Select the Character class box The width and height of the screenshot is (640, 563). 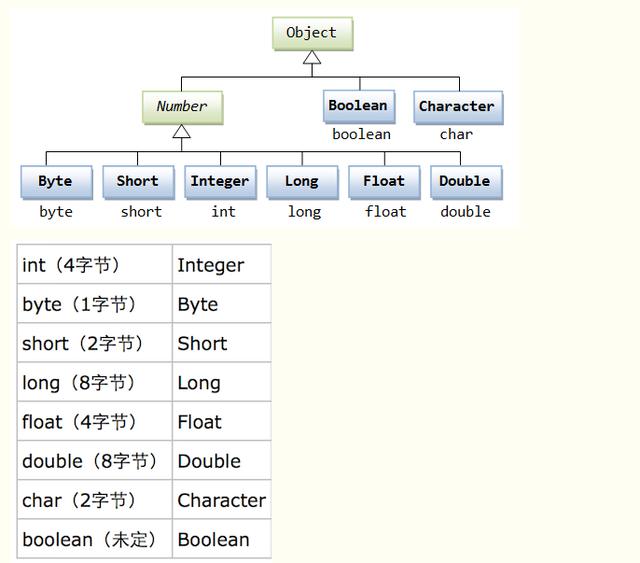[456, 106]
